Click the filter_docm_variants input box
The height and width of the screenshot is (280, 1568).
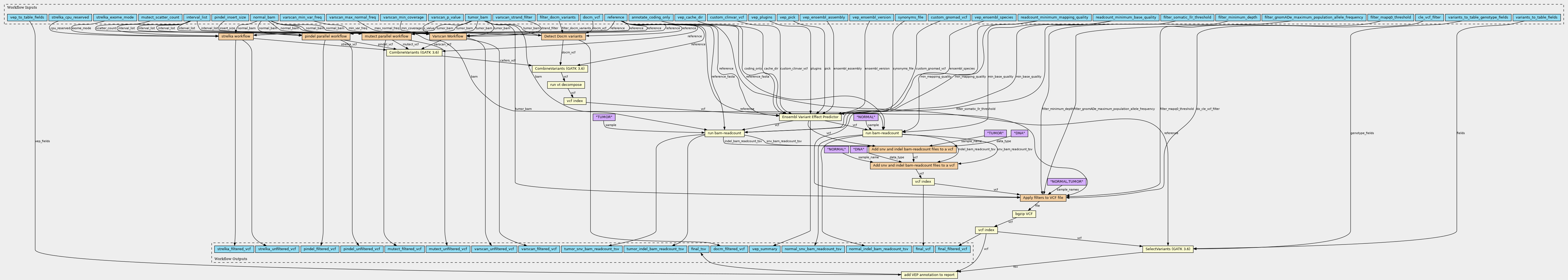click(x=557, y=18)
